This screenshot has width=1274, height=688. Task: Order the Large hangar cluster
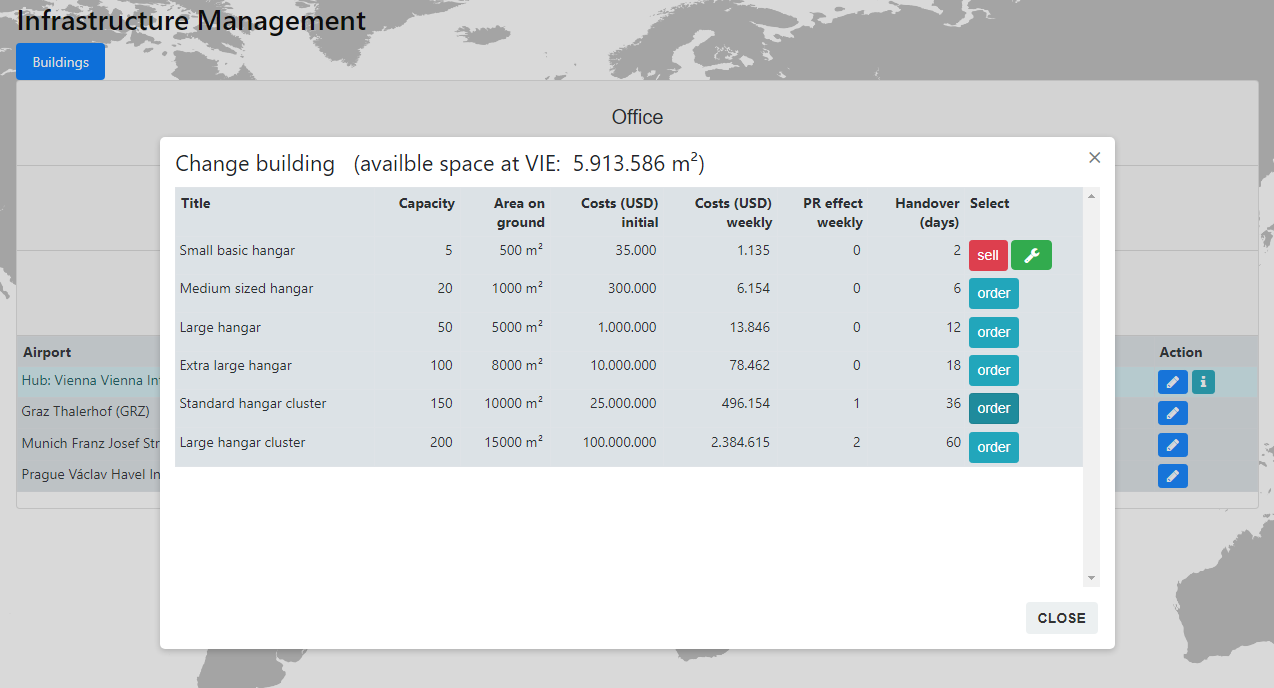point(994,447)
